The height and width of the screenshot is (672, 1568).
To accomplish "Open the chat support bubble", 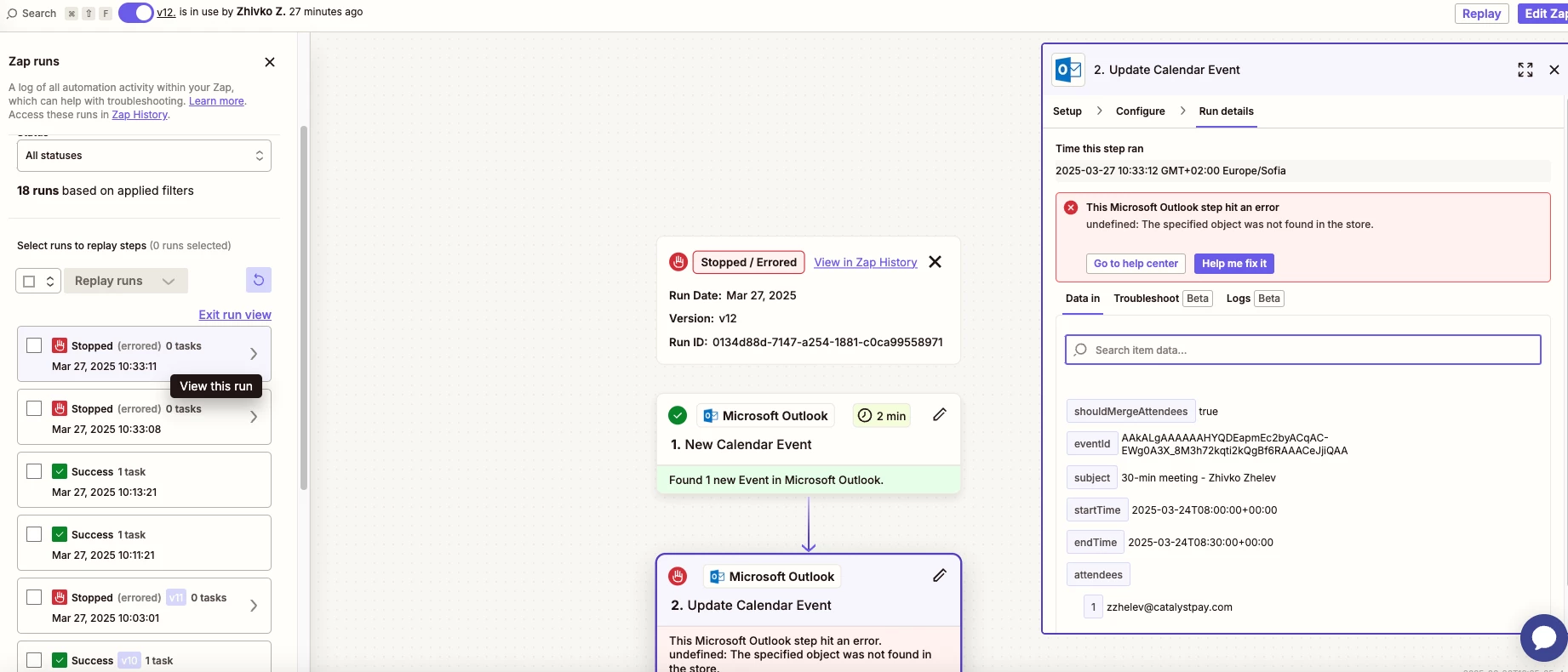I will 1543,637.
